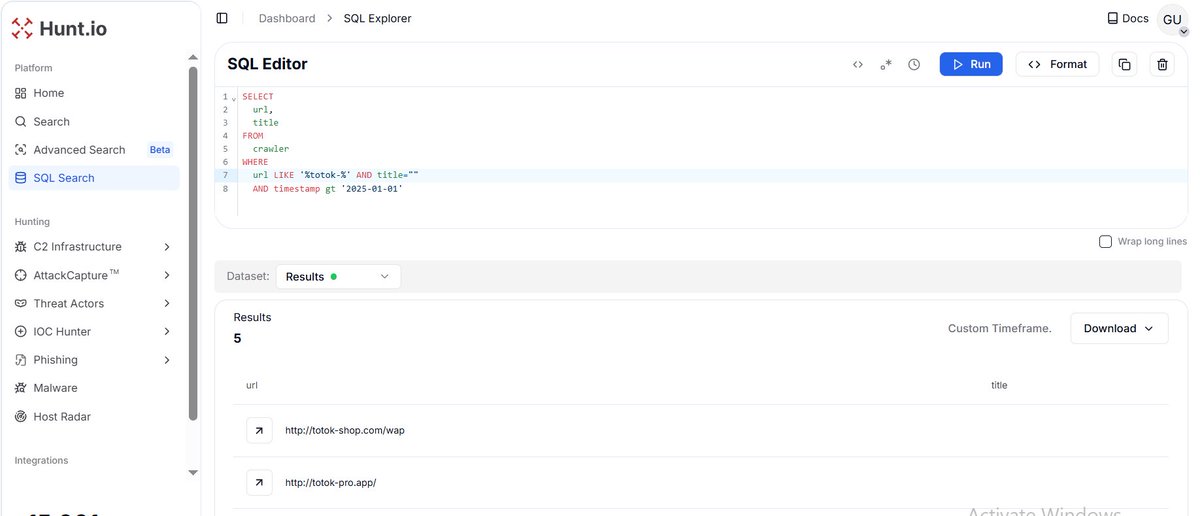Open Search in sidebar
Screen dimensions: 1200x516
96,121
